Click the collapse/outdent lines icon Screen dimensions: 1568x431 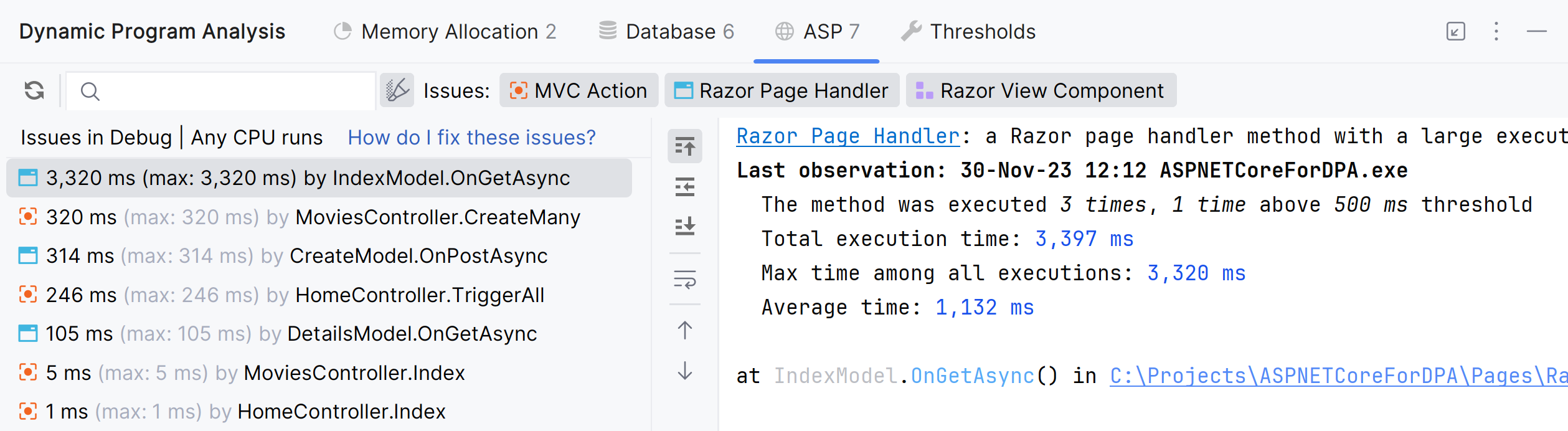tap(685, 186)
